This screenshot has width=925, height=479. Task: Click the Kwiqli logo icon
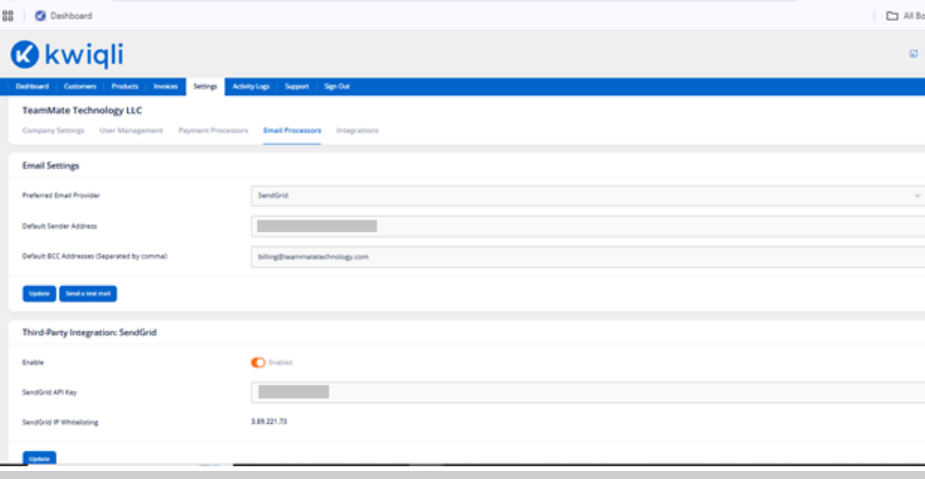click(x=25, y=55)
